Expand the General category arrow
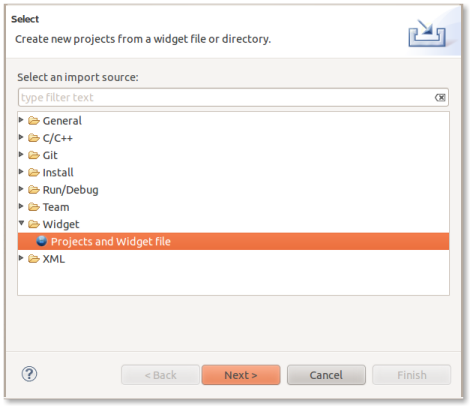Screen dimensions: 470x406 21,119
